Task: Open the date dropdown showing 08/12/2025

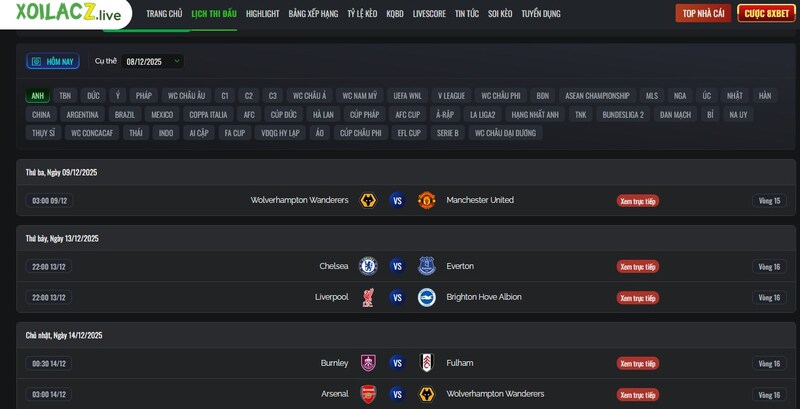Action: 153,61
